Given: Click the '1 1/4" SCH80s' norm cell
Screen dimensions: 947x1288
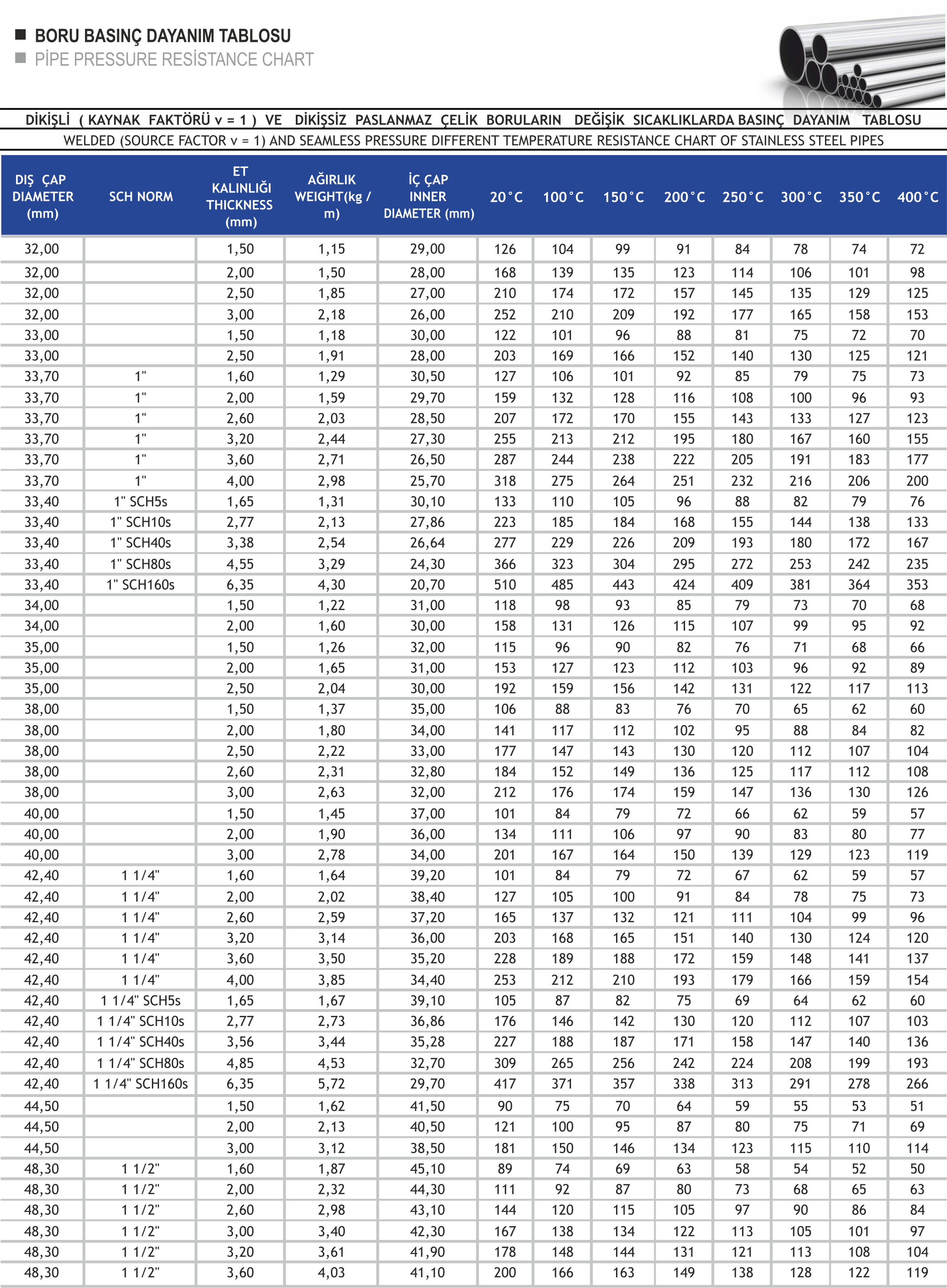Looking at the screenshot, I should point(140,1063).
